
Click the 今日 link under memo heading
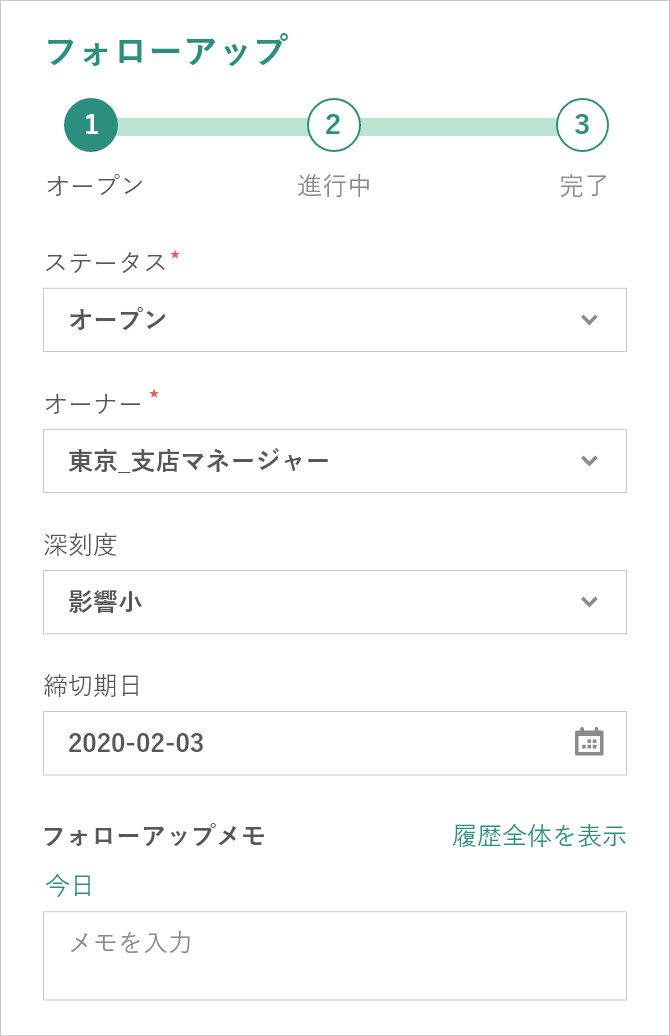(x=69, y=885)
